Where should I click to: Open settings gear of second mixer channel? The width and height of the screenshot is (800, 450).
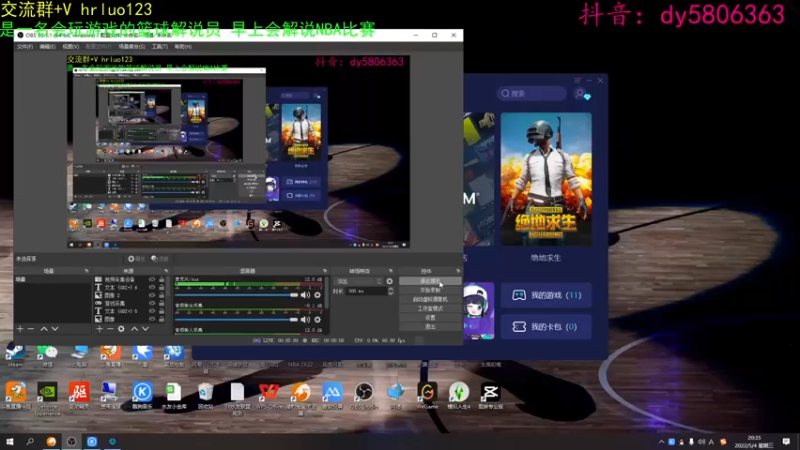[x=317, y=319]
